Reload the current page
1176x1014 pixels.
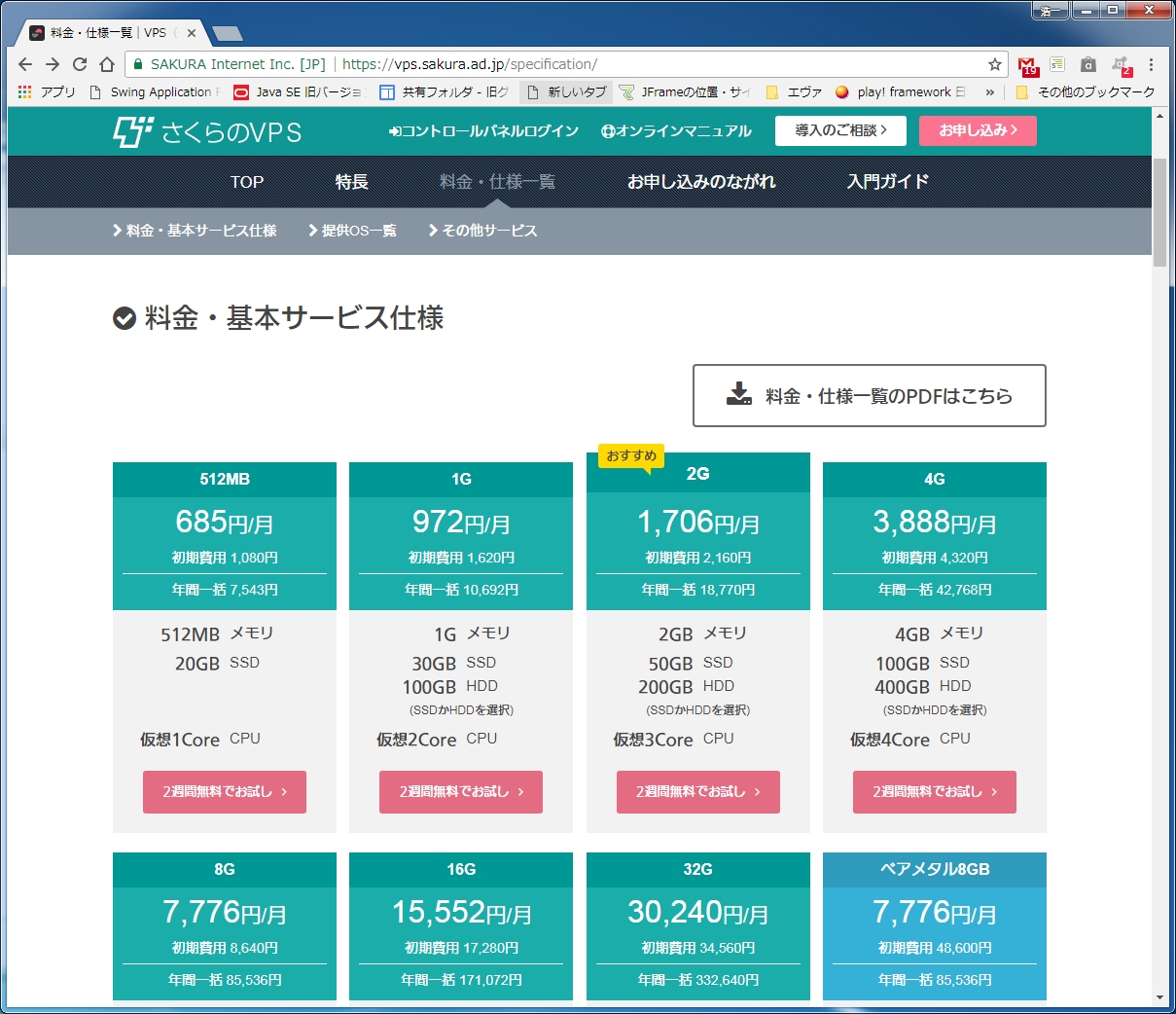79,64
